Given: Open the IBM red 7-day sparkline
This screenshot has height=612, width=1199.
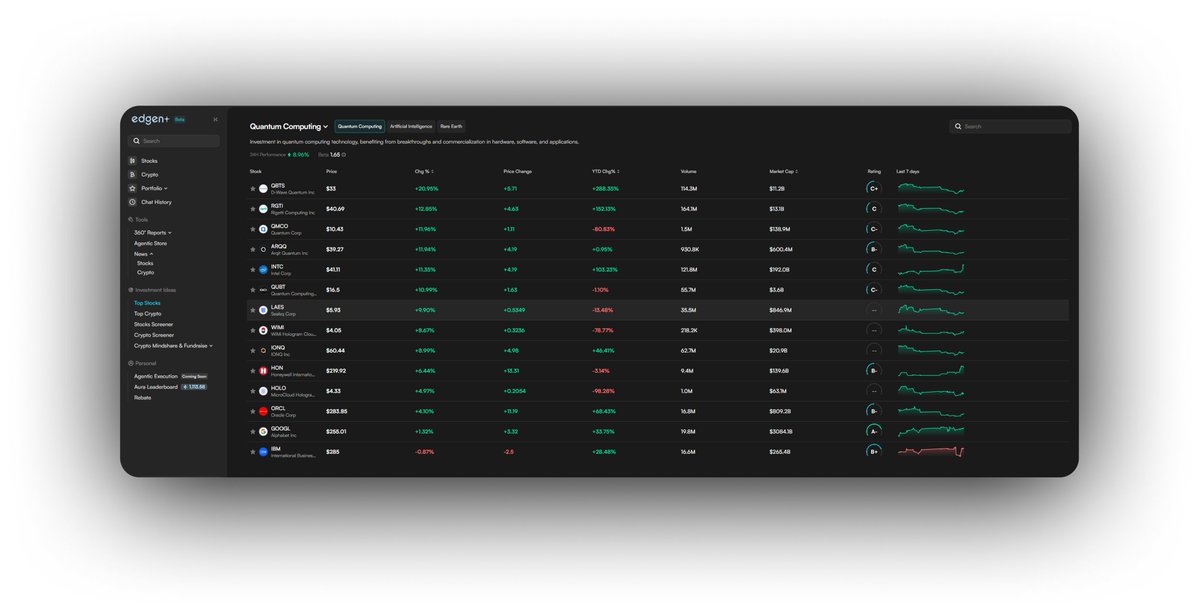Looking at the screenshot, I should [931, 451].
